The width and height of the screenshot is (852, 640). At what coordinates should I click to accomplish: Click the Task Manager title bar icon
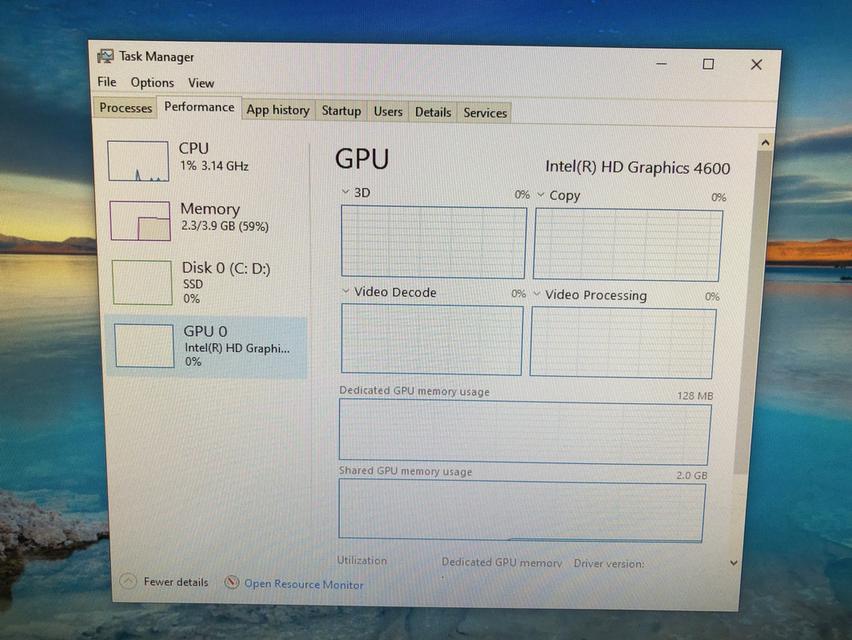[105, 57]
